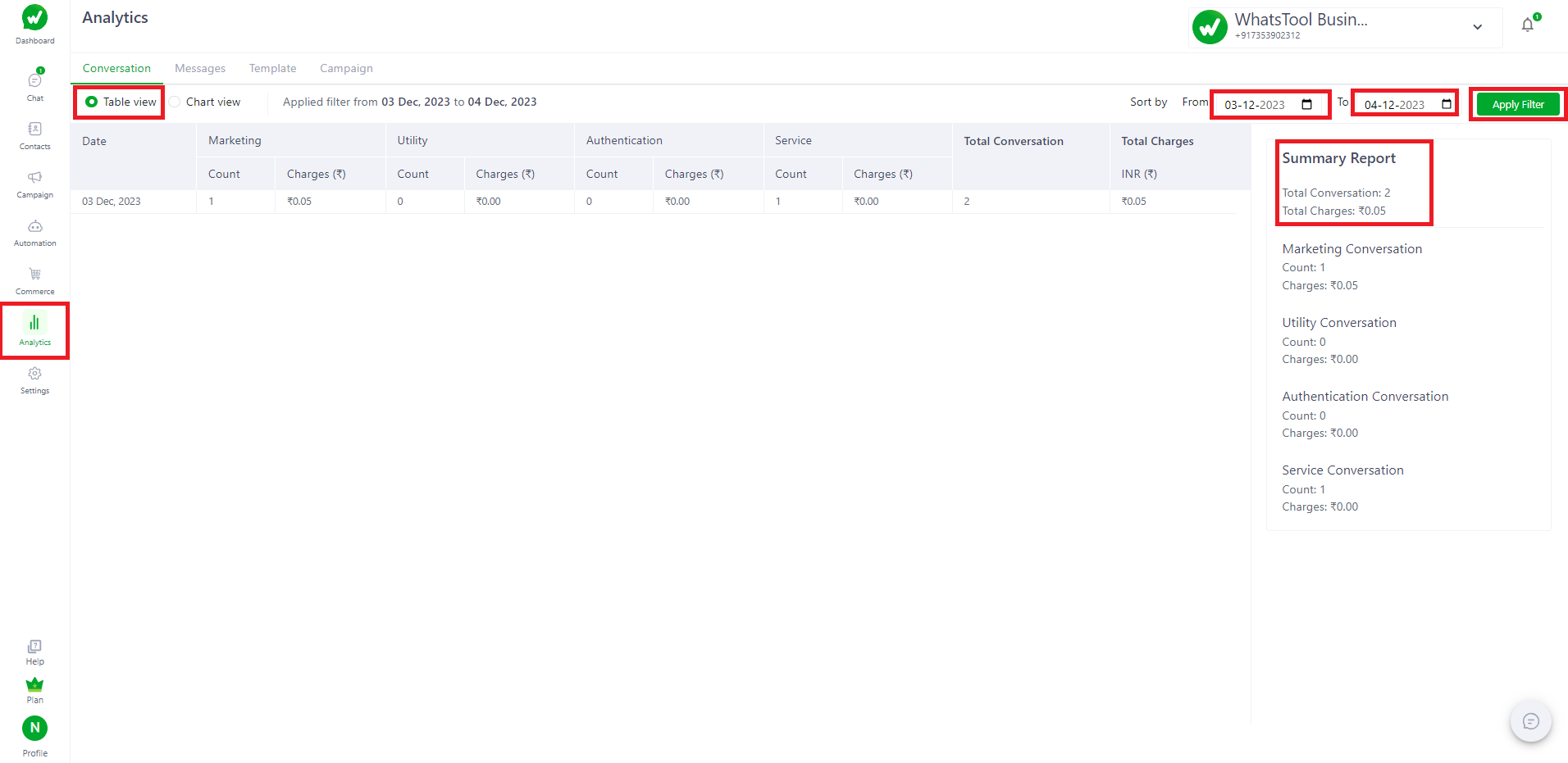Click the Service column header
The image size is (1568, 763).
point(793,140)
